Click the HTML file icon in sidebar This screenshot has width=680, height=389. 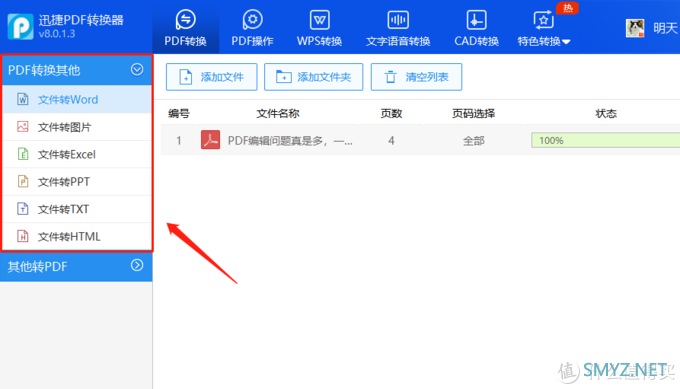[23, 236]
